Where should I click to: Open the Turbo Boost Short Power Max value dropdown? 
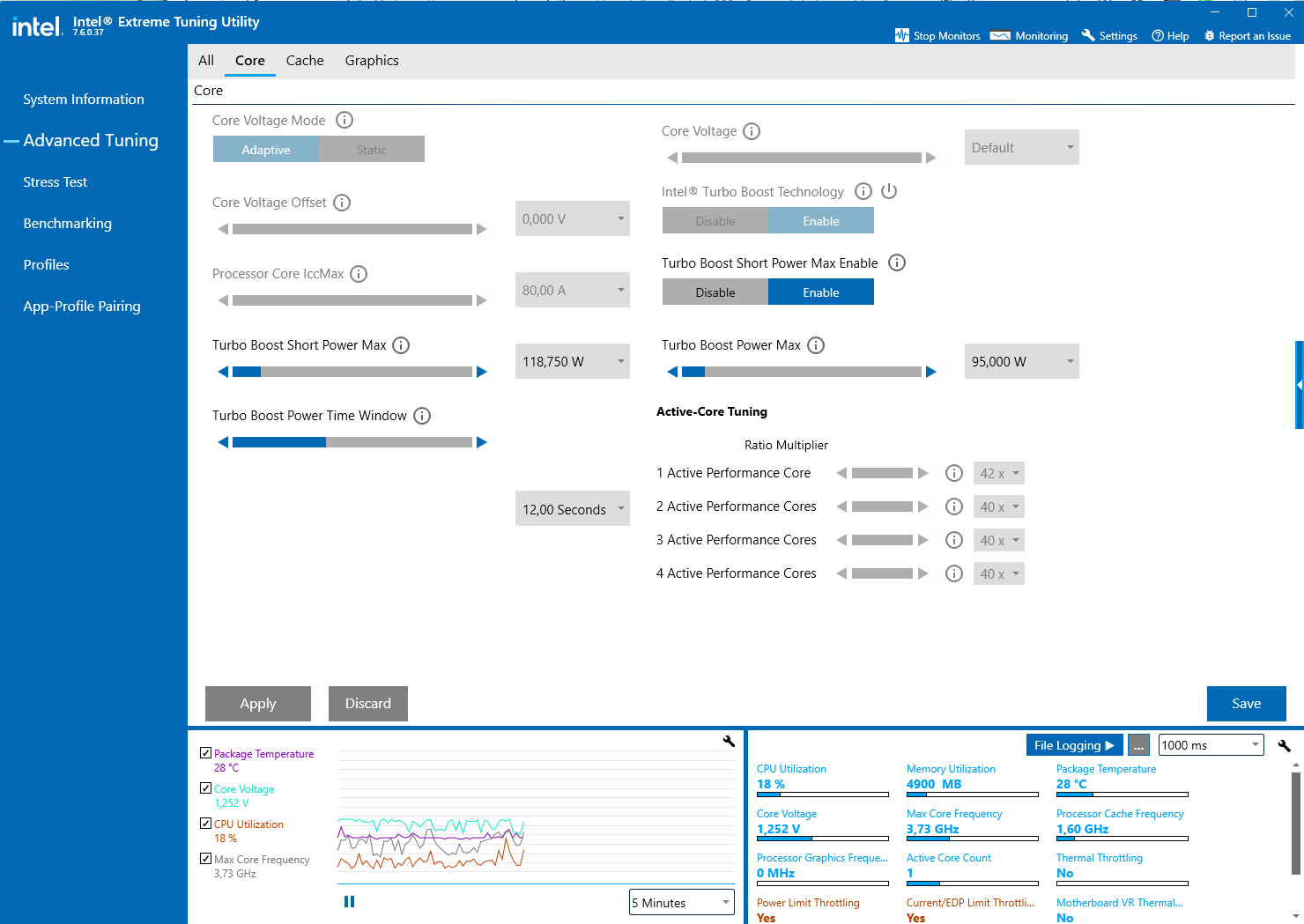pos(573,361)
